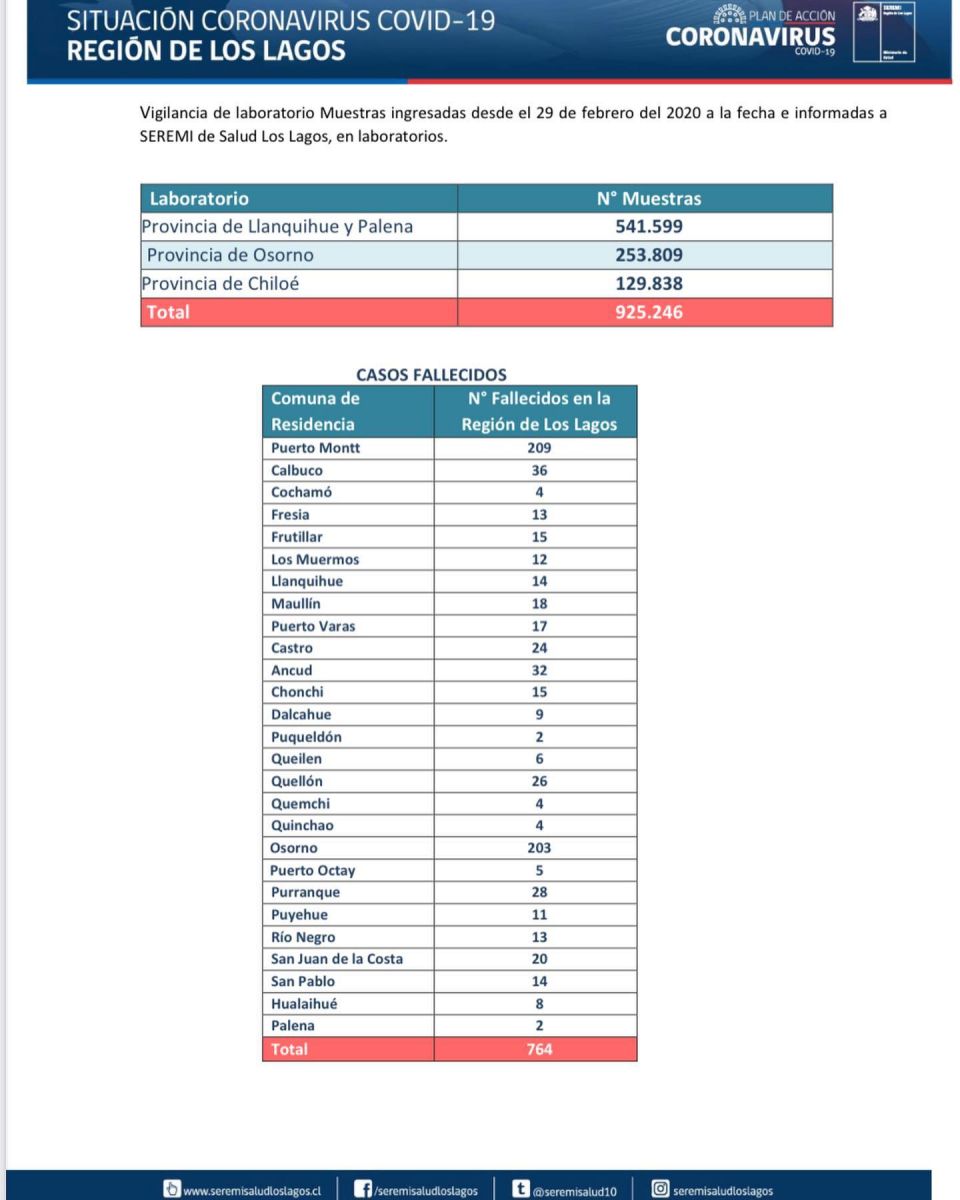Select the San Juan de la Costa row

pos(449,959)
